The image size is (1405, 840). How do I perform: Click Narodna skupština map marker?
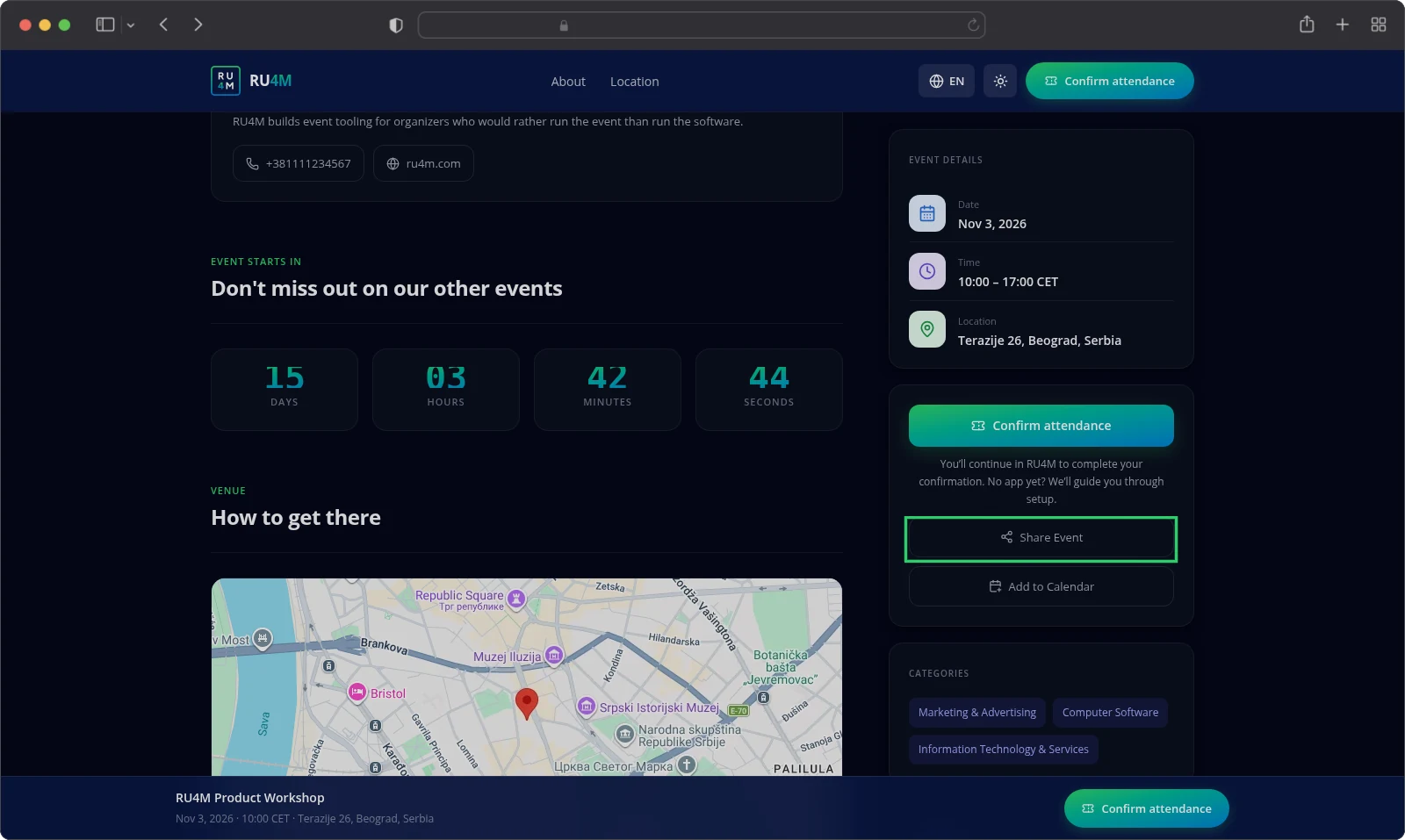coord(624,734)
